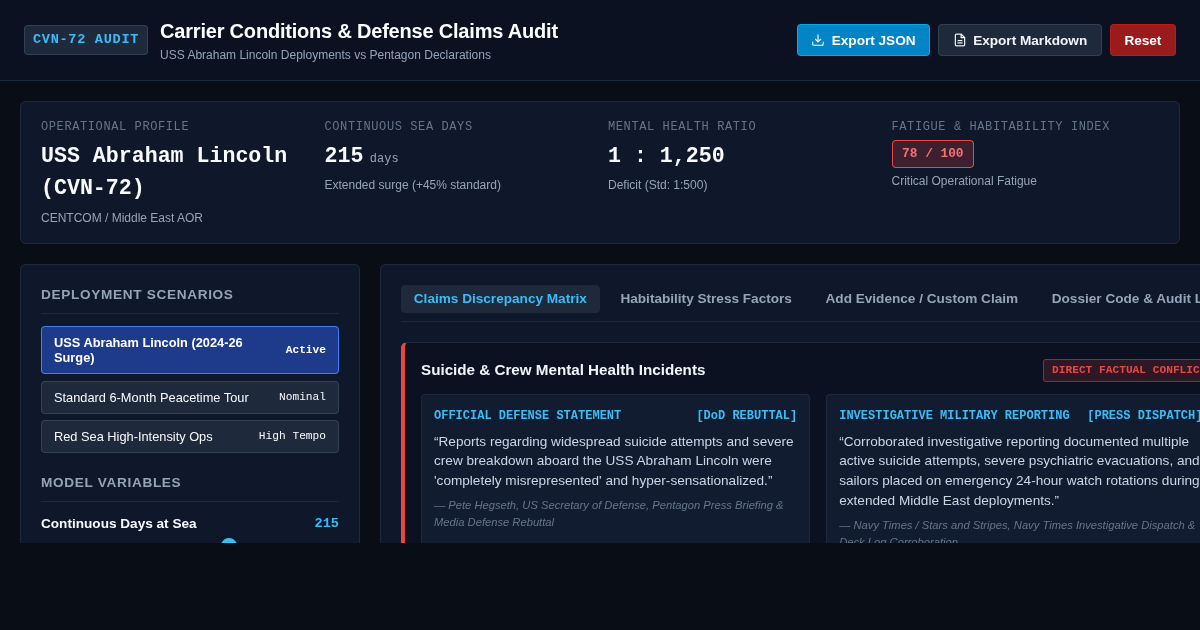Click the CVN-72 AUDIT badge
1200x630 pixels.
click(x=86, y=40)
